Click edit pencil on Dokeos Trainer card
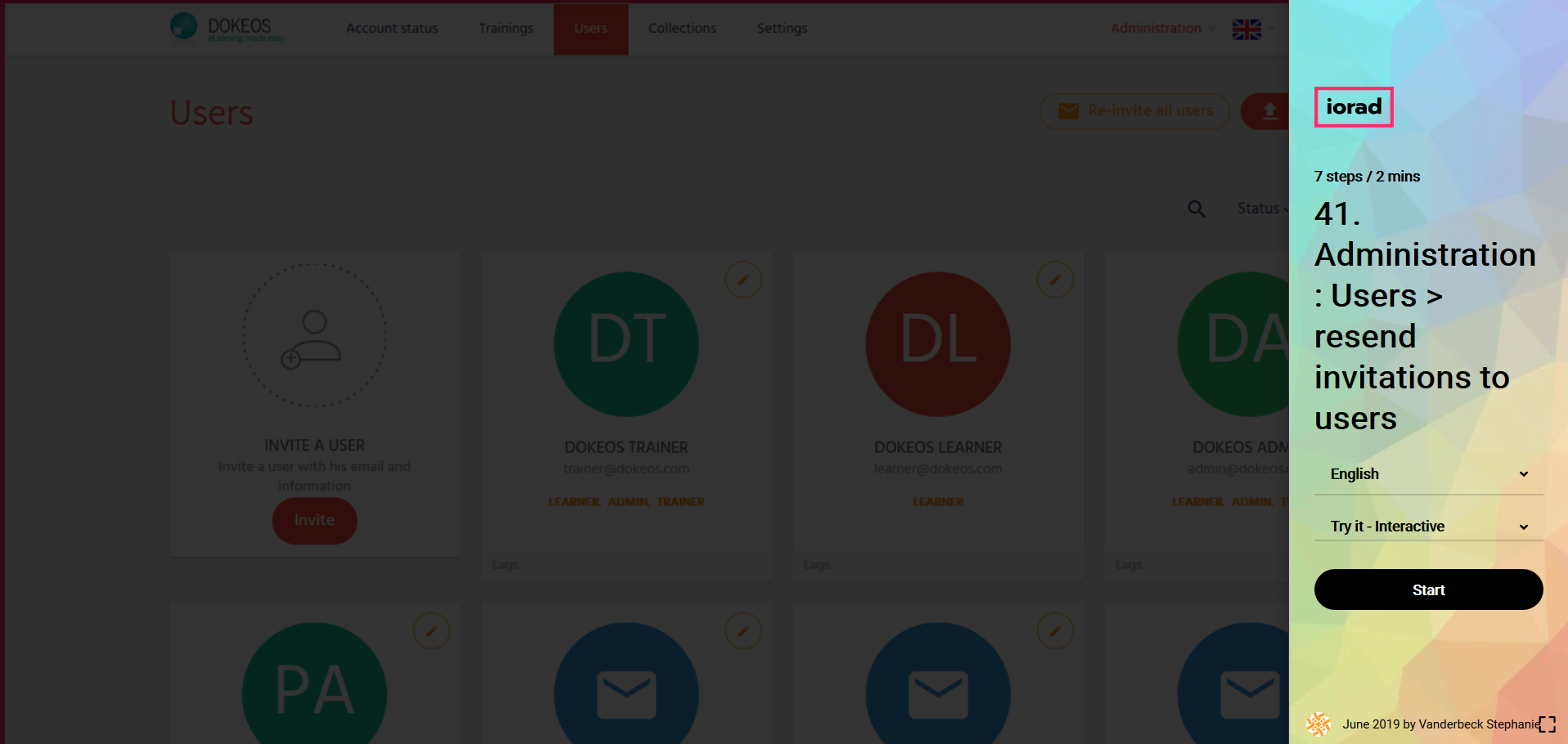1568x744 pixels. [743, 280]
